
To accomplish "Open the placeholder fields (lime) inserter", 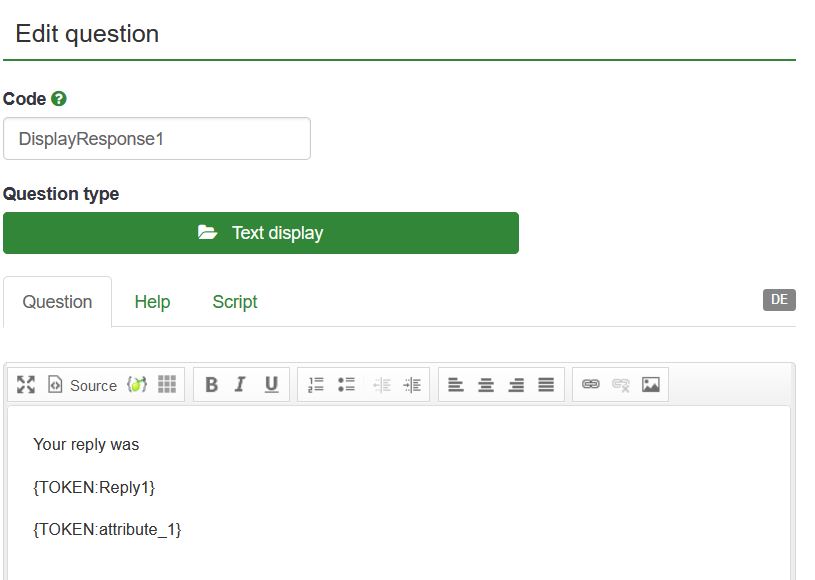I will (x=137, y=385).
